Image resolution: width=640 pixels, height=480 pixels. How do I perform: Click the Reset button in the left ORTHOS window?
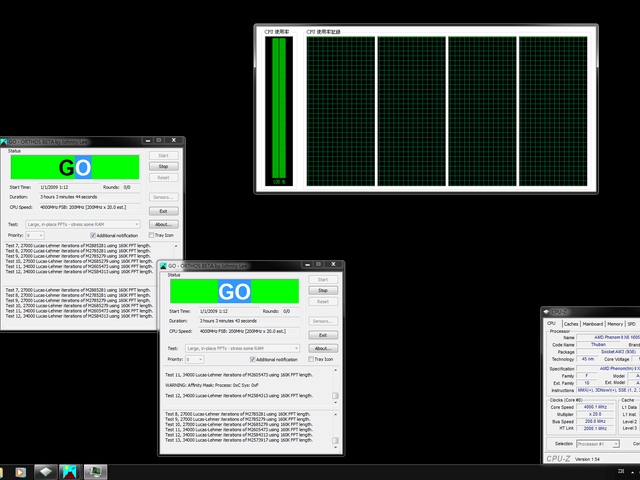[163, 178]
